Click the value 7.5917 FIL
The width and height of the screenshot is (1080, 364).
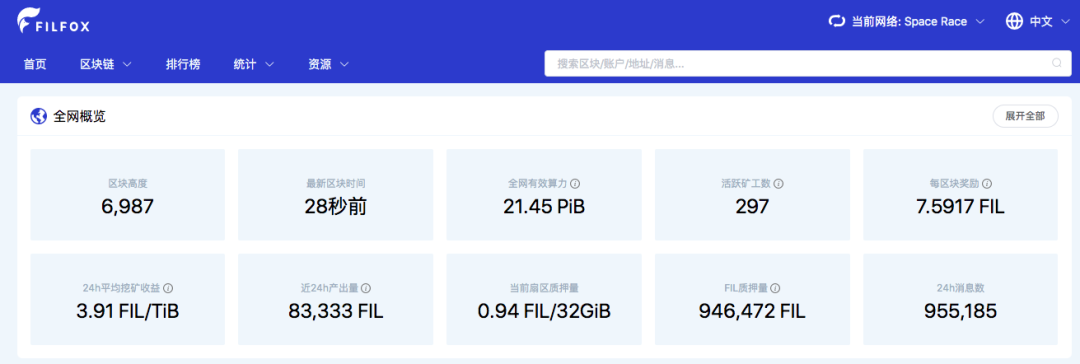(x=960, y=206)
